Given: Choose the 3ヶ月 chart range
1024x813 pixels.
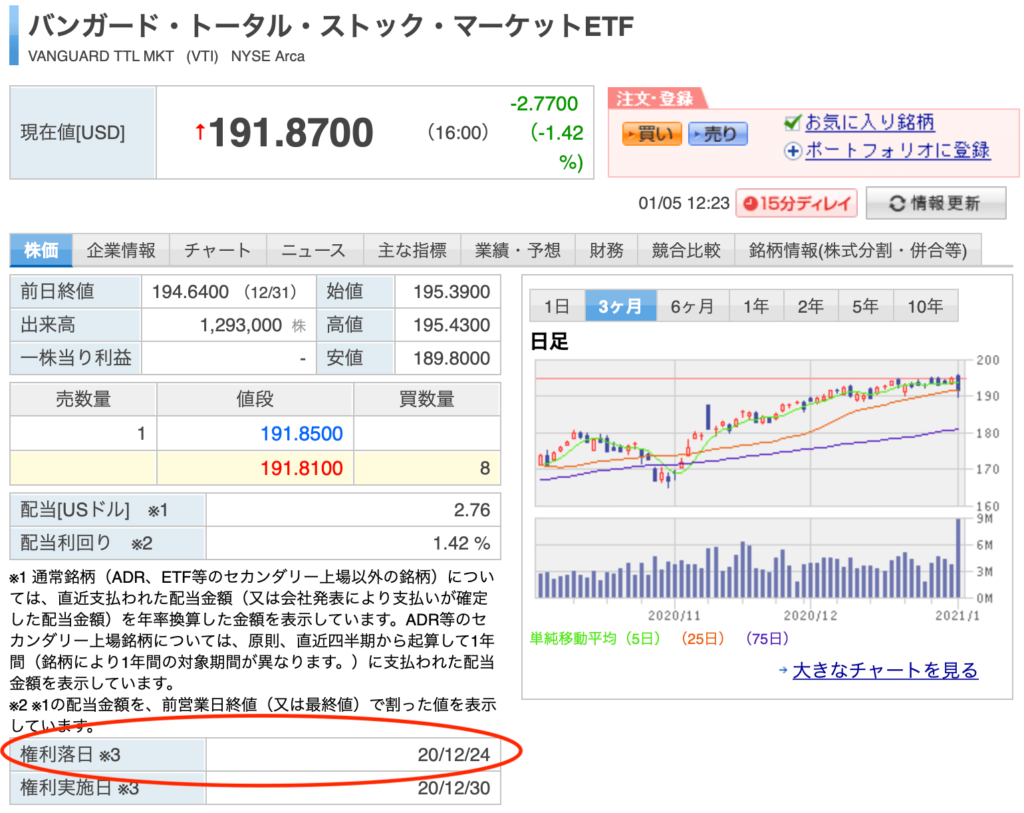Looking at the screenshot, I should (620, 306).
